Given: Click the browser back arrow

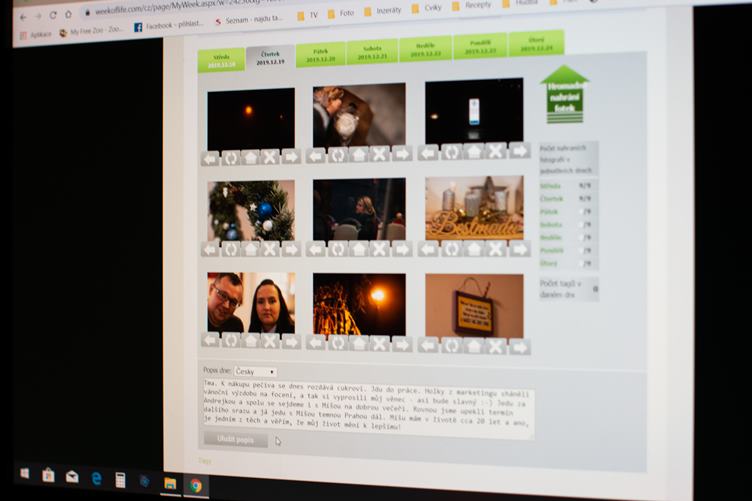Looking at the screenshot, I should coord(23,17).
